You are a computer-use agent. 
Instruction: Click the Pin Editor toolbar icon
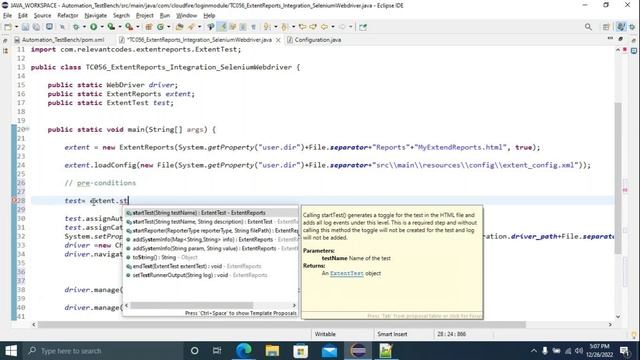(362, 27)
